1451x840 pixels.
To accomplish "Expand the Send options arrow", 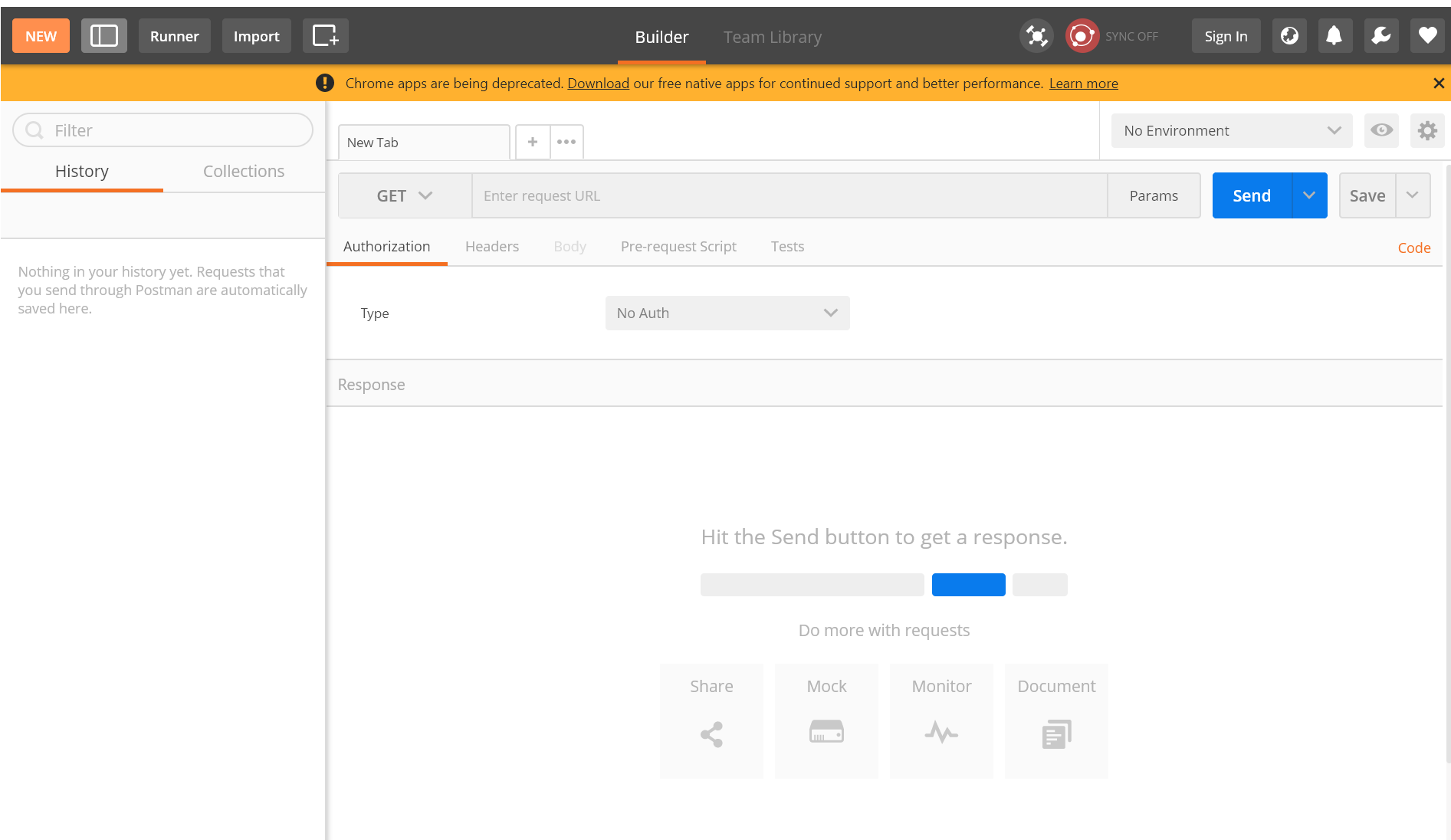I will pyautogui.click(x=1309, y=195).
